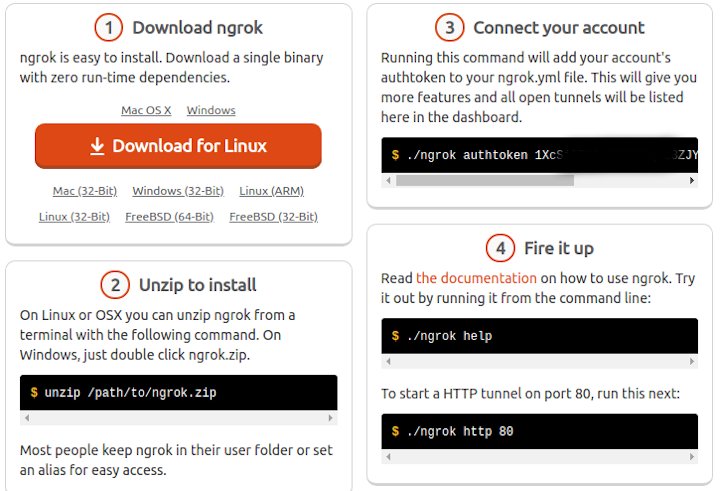This screenshot has width=720, height=491.
Task: Click the authtoken code box scrollbar thumb
Action: 485,181
